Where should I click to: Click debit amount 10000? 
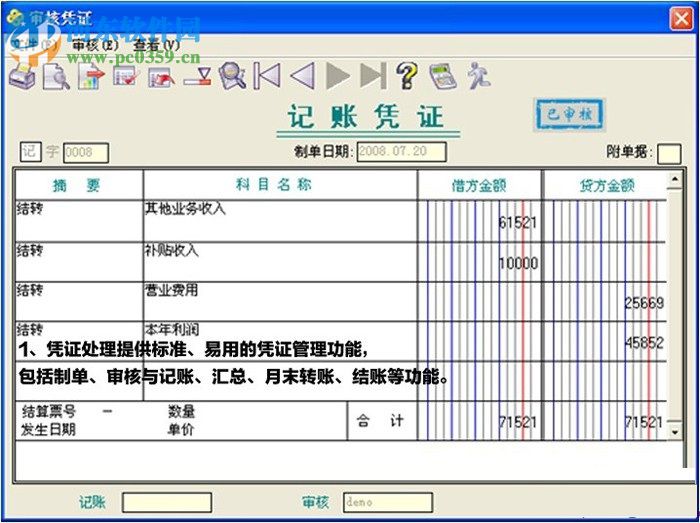[518, 263]
